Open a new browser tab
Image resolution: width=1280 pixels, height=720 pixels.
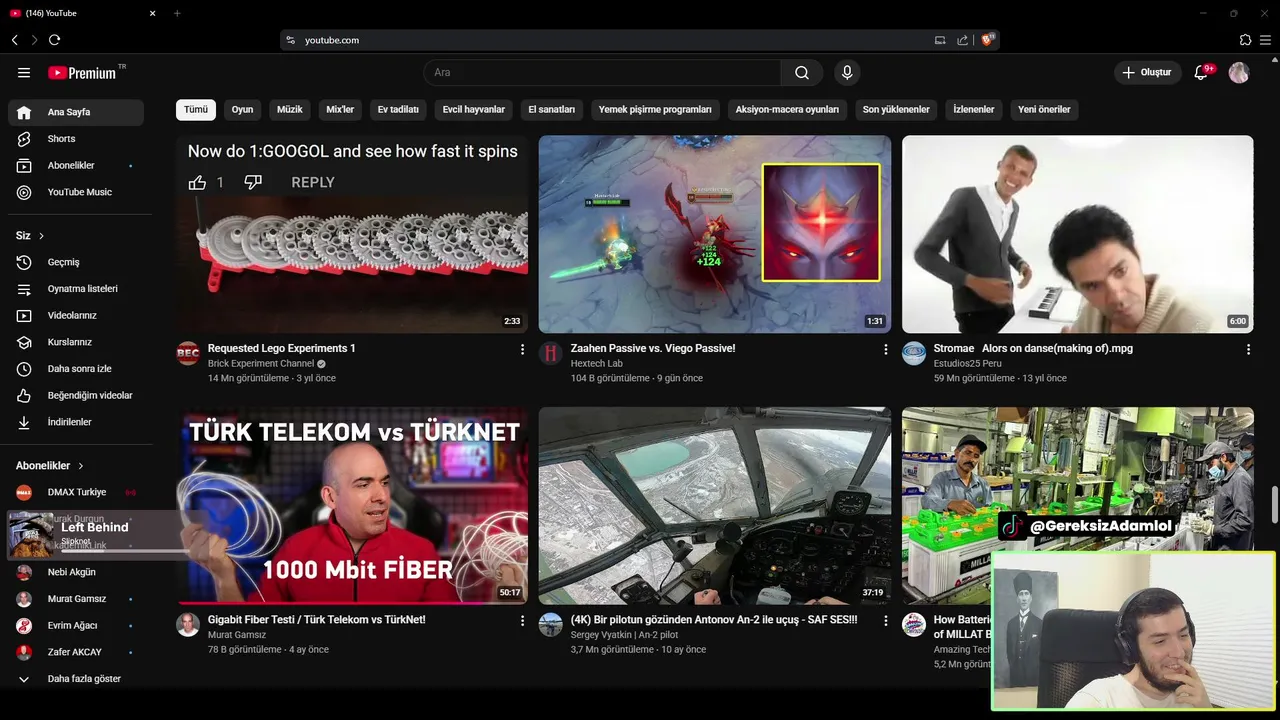coord(177,13)
